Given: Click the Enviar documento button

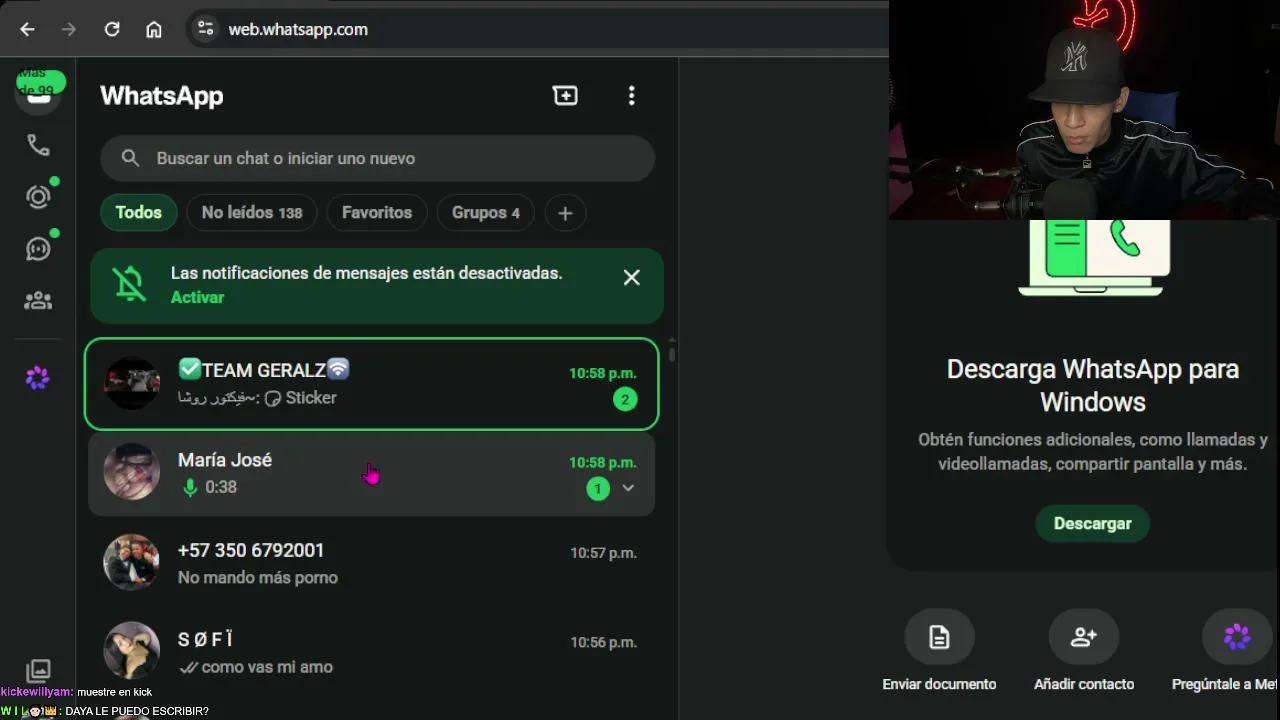Looking at the screenshot, I should [x=939, y=650].
